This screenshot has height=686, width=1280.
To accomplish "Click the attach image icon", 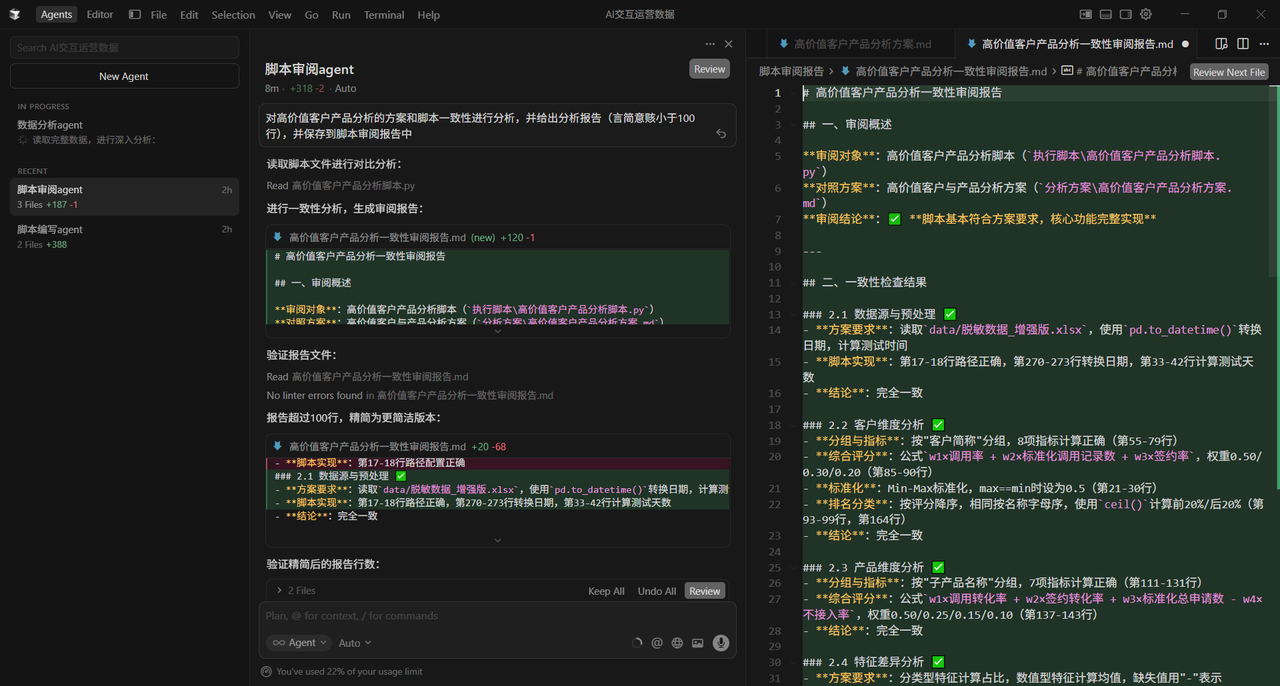I will [x=697, y=643].
